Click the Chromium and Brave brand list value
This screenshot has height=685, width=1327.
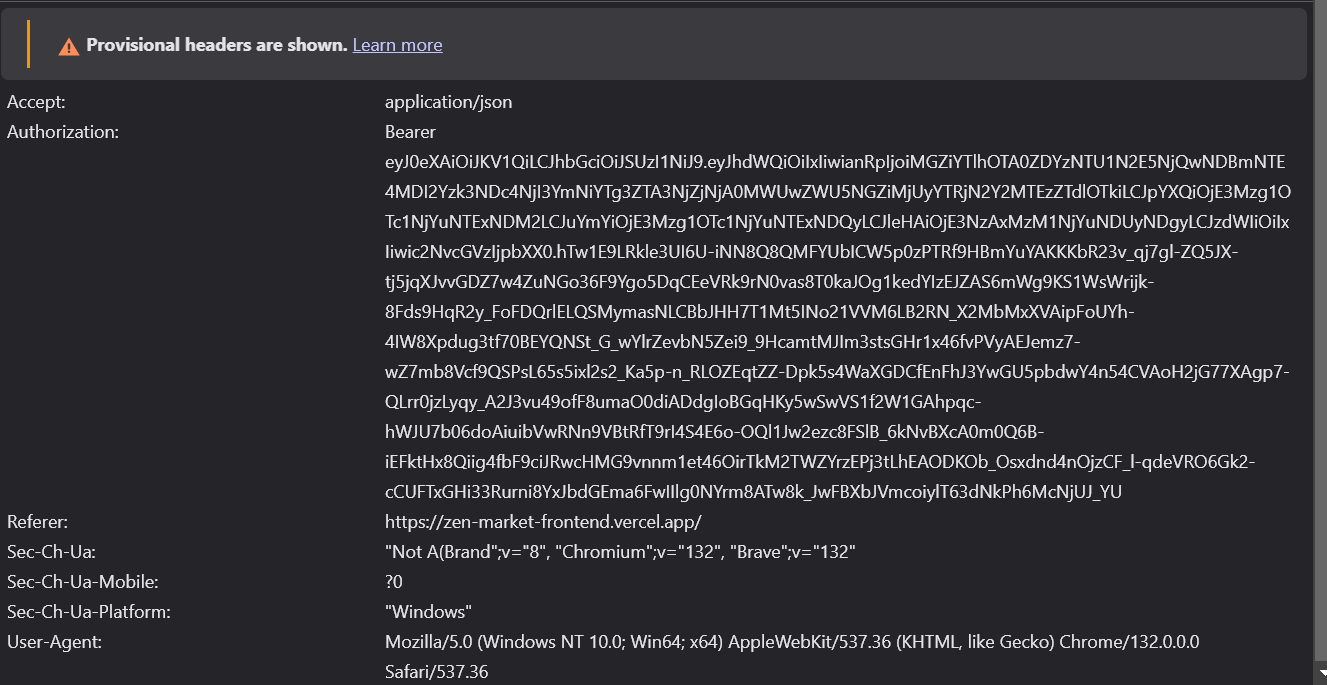pos(620,552)
